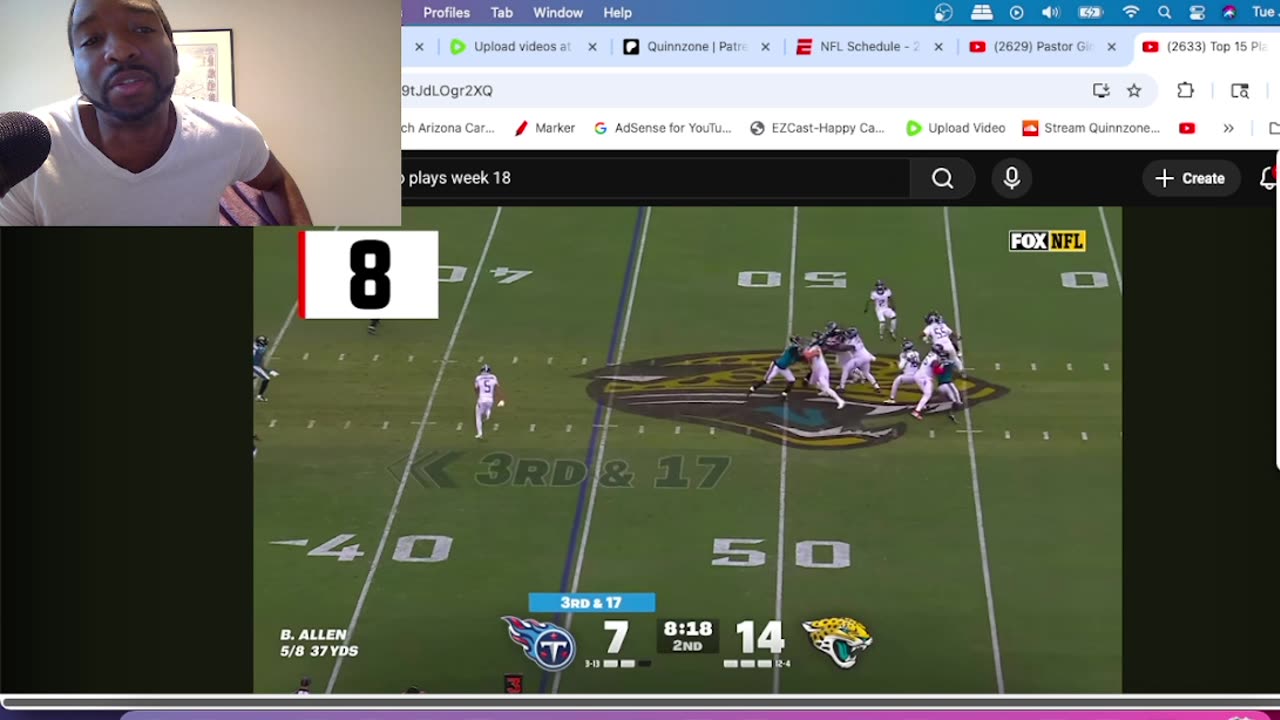
Task: Switch to the Pastor Gino YouTube tab
Action: (1031, 47)
